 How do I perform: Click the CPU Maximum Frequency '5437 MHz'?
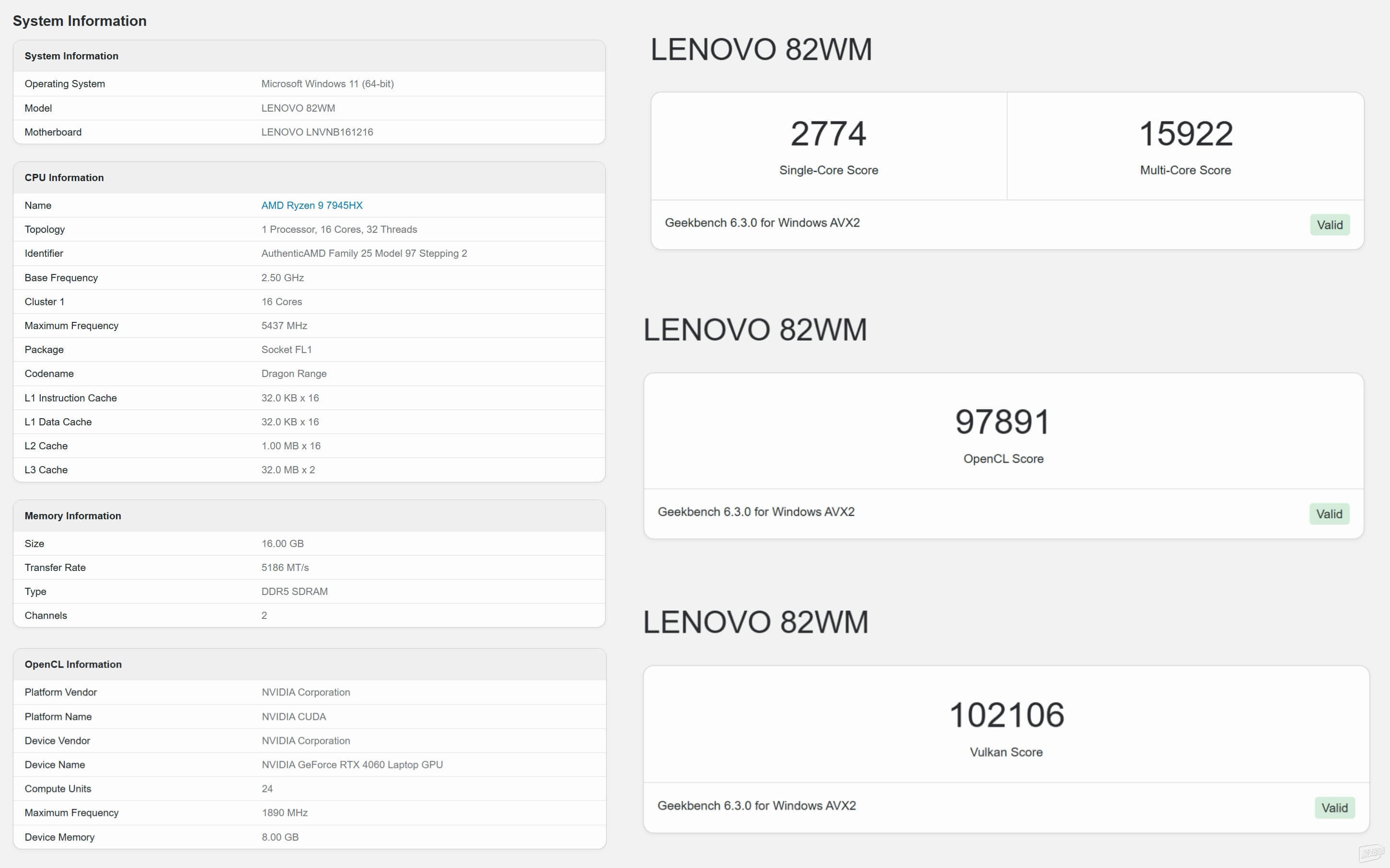[x=284, y=326]
